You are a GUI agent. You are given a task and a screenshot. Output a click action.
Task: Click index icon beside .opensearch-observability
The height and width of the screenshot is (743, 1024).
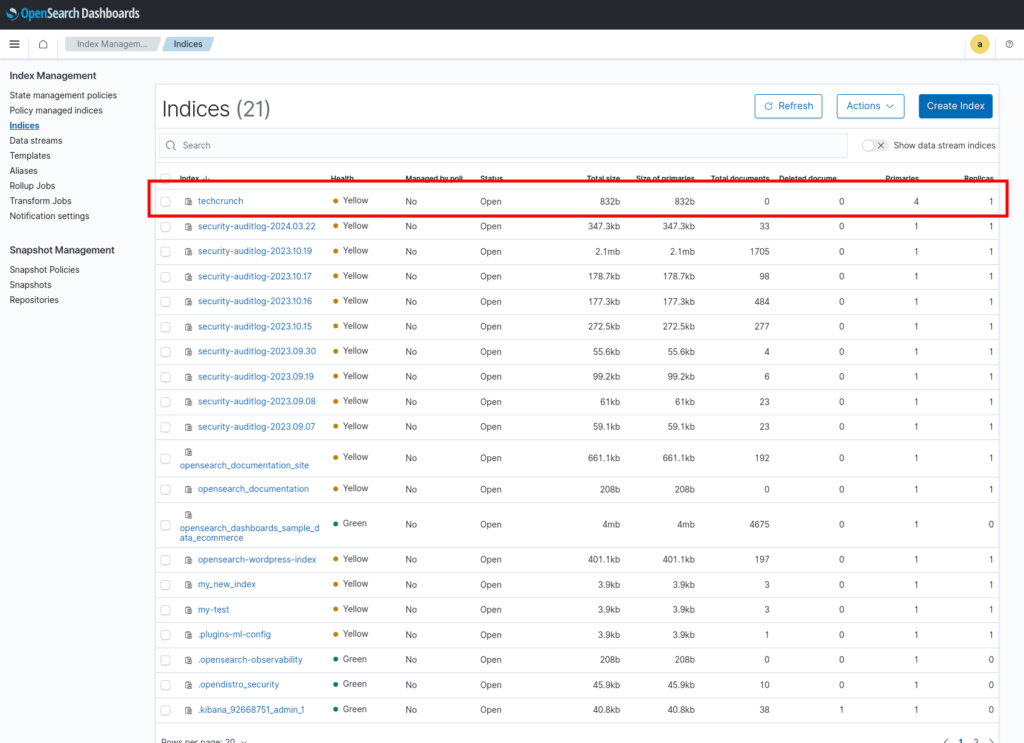pyautogui.click(x=189, y=661)
